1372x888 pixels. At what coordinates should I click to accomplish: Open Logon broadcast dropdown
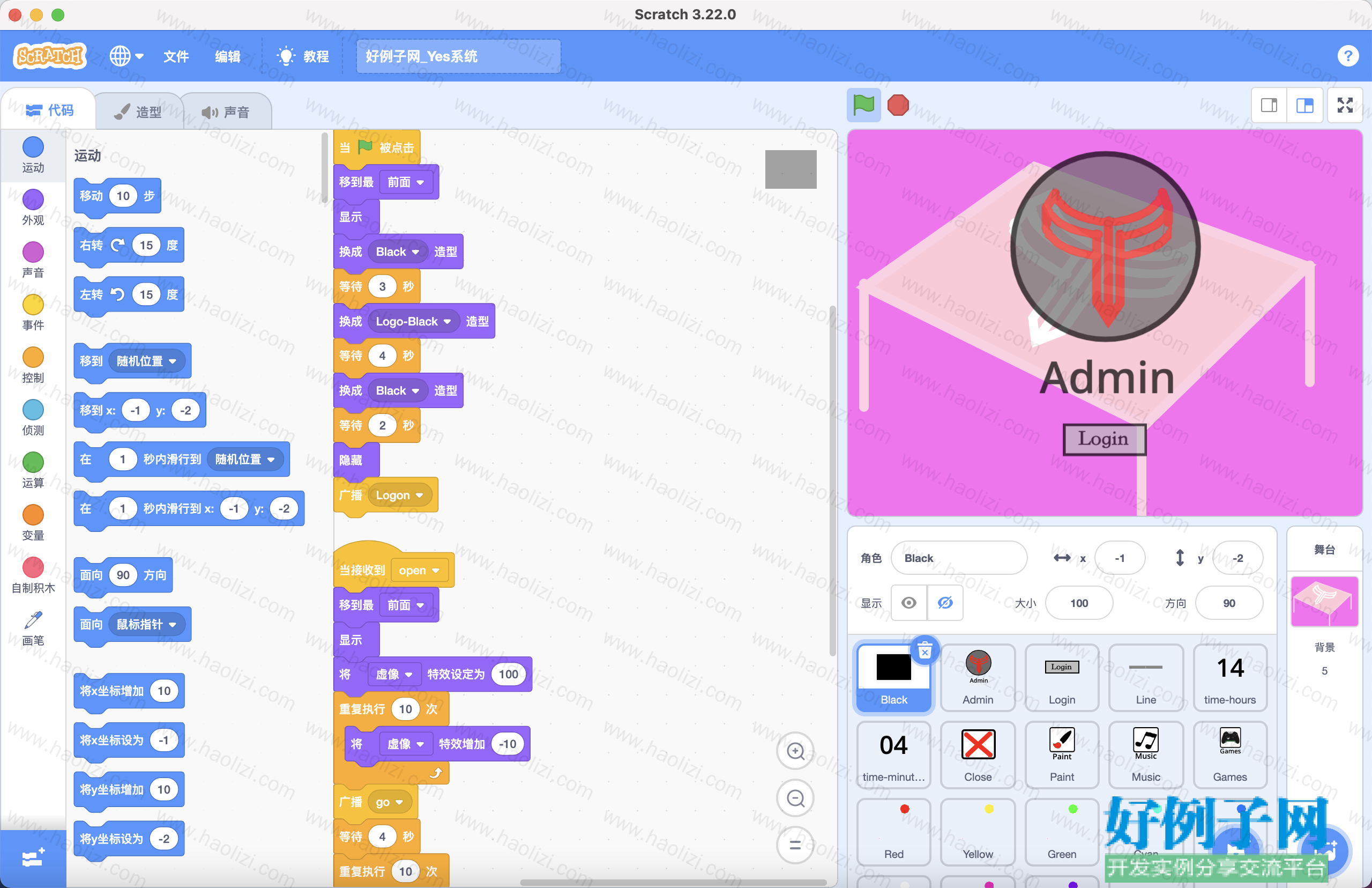pyautogui.click(x=399, y=495)
